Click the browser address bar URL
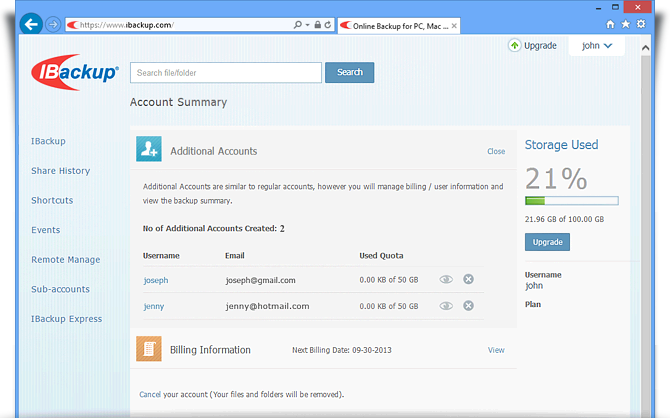 coord(126,25)
